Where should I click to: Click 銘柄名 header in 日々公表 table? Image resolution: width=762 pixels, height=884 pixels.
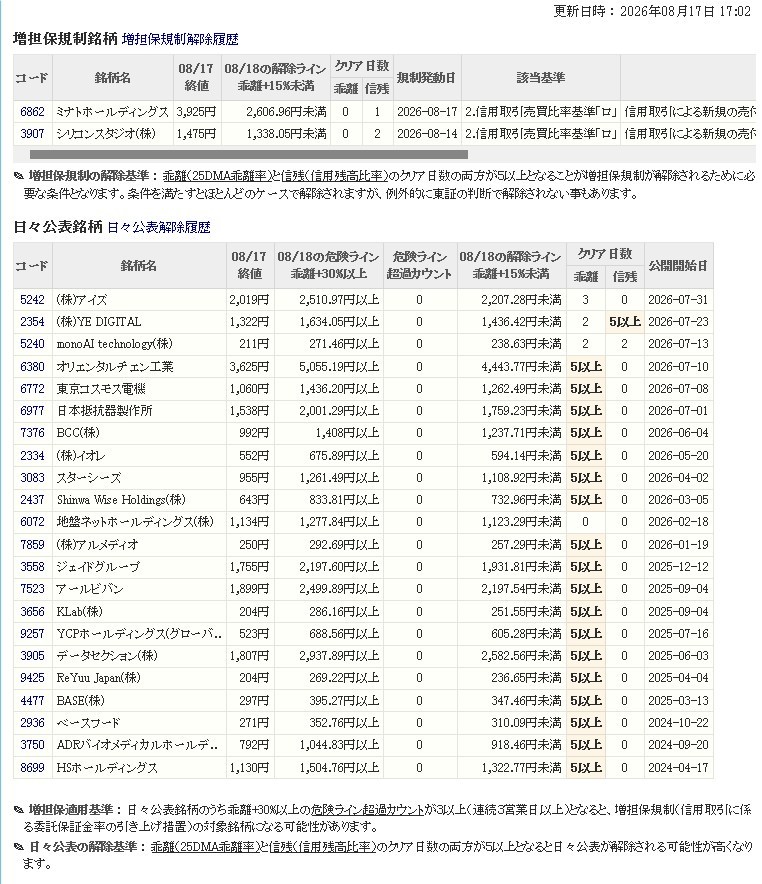pos(139,266)
